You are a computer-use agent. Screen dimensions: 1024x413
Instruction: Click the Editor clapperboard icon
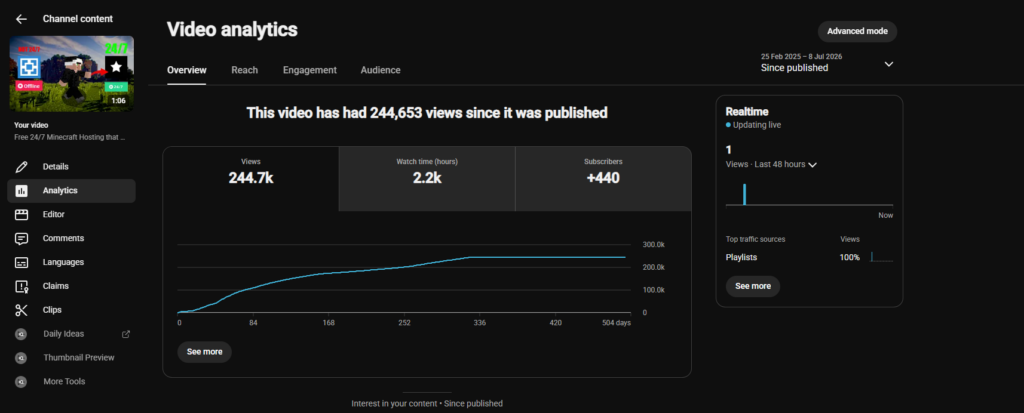(x=22, y=214)
